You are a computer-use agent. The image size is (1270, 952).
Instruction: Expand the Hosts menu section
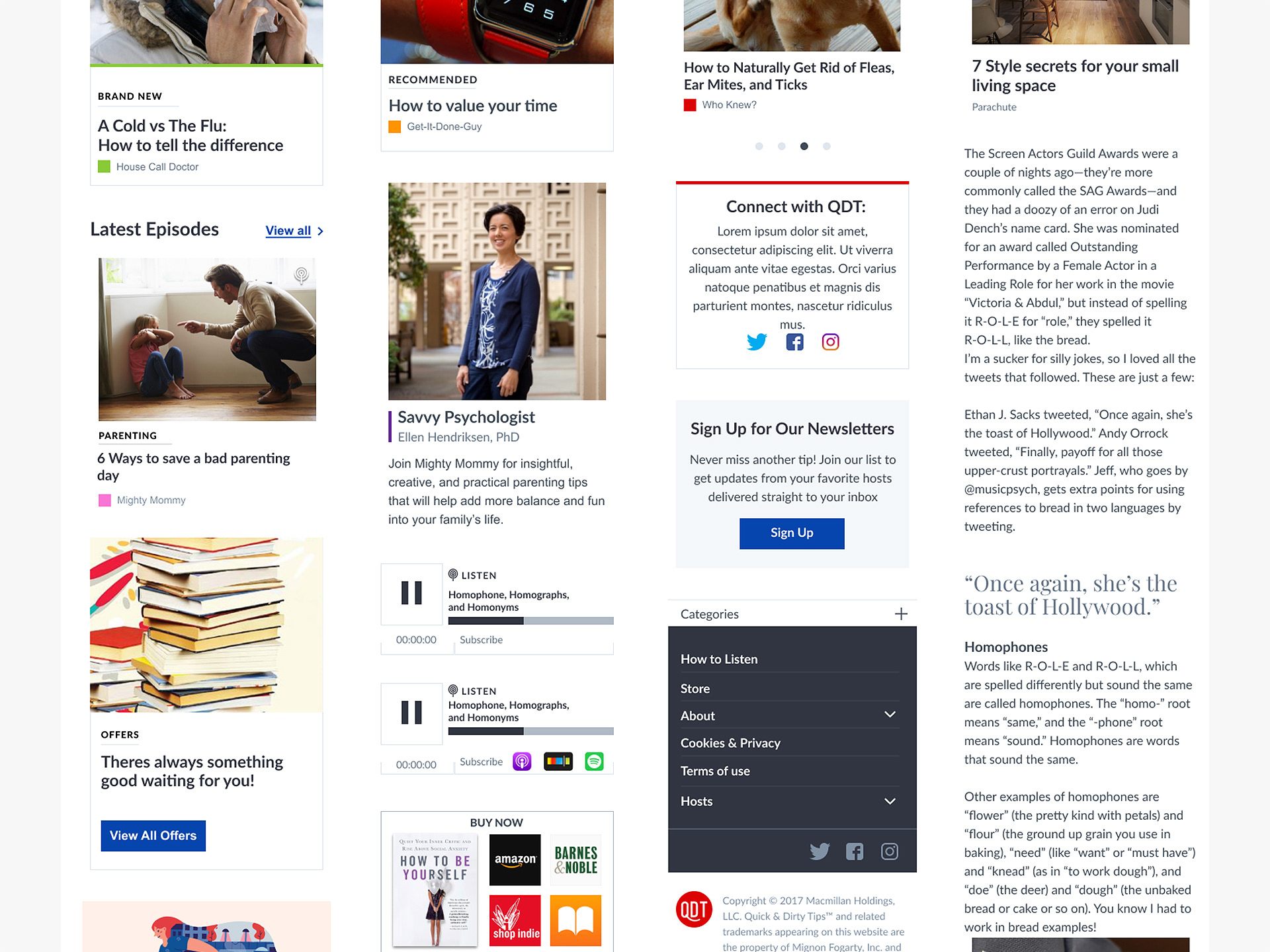(x=890, y=801)
